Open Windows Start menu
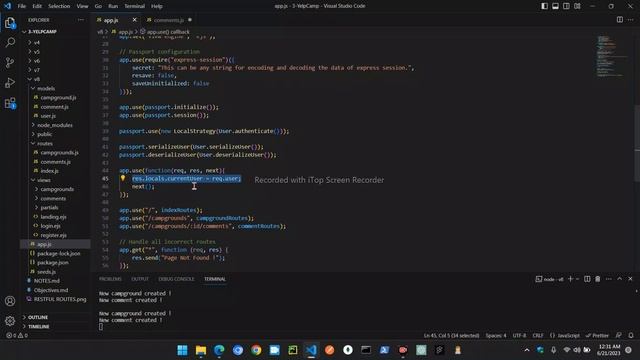This screenshot has height=360, width=640. click(x=182, y=350)
